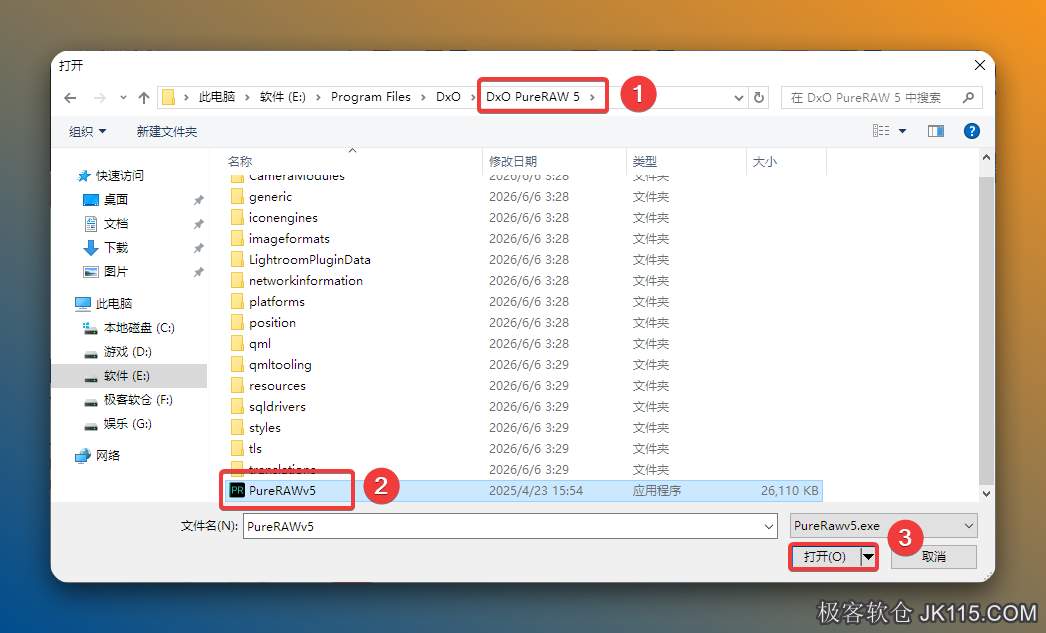Screen dimensions: 1046x633
Task: Expand the address bar history dropdown
Action: (738, 97)
